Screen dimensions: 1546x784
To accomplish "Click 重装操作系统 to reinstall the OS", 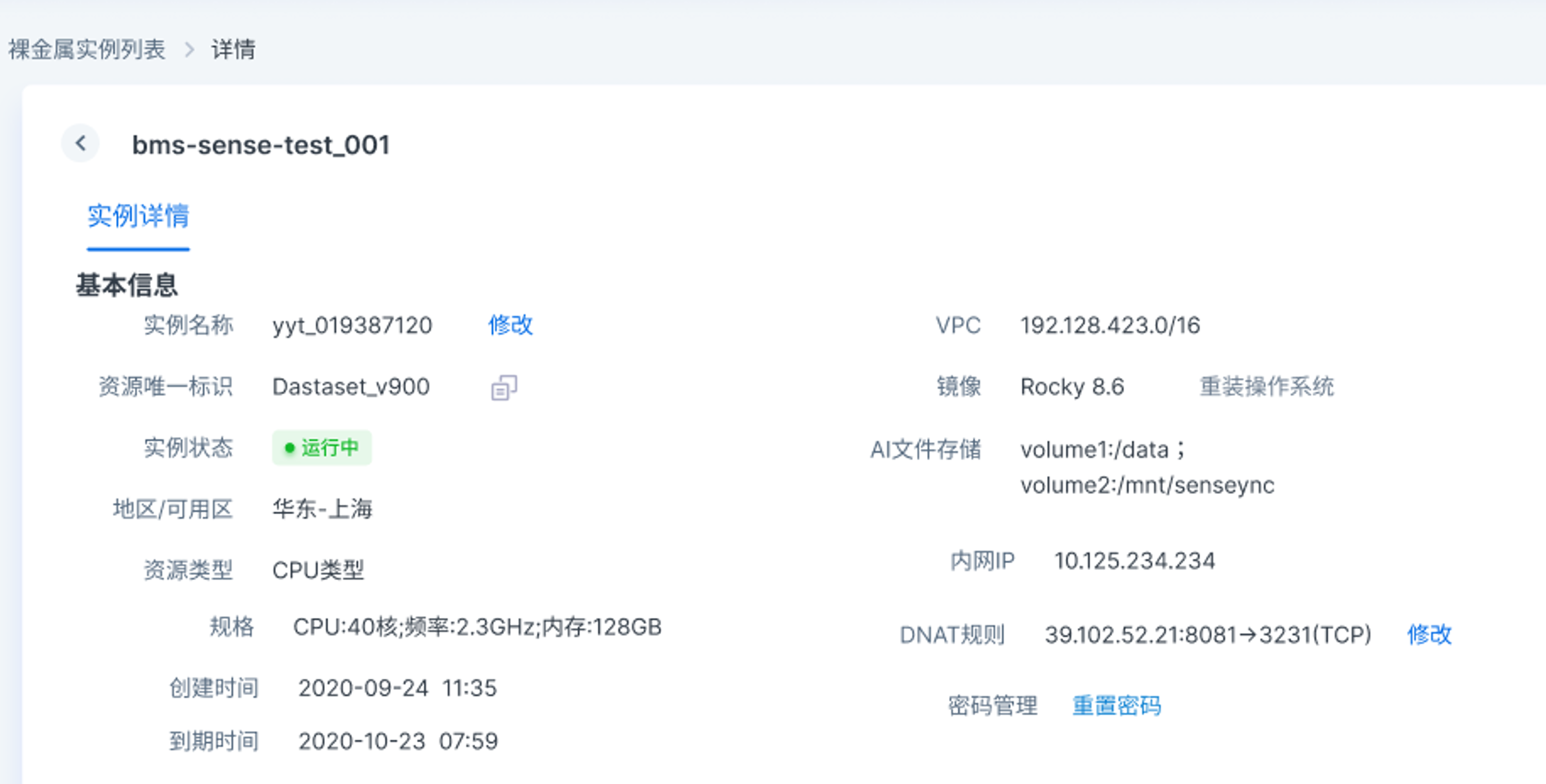I will [x=1266, y=387].
